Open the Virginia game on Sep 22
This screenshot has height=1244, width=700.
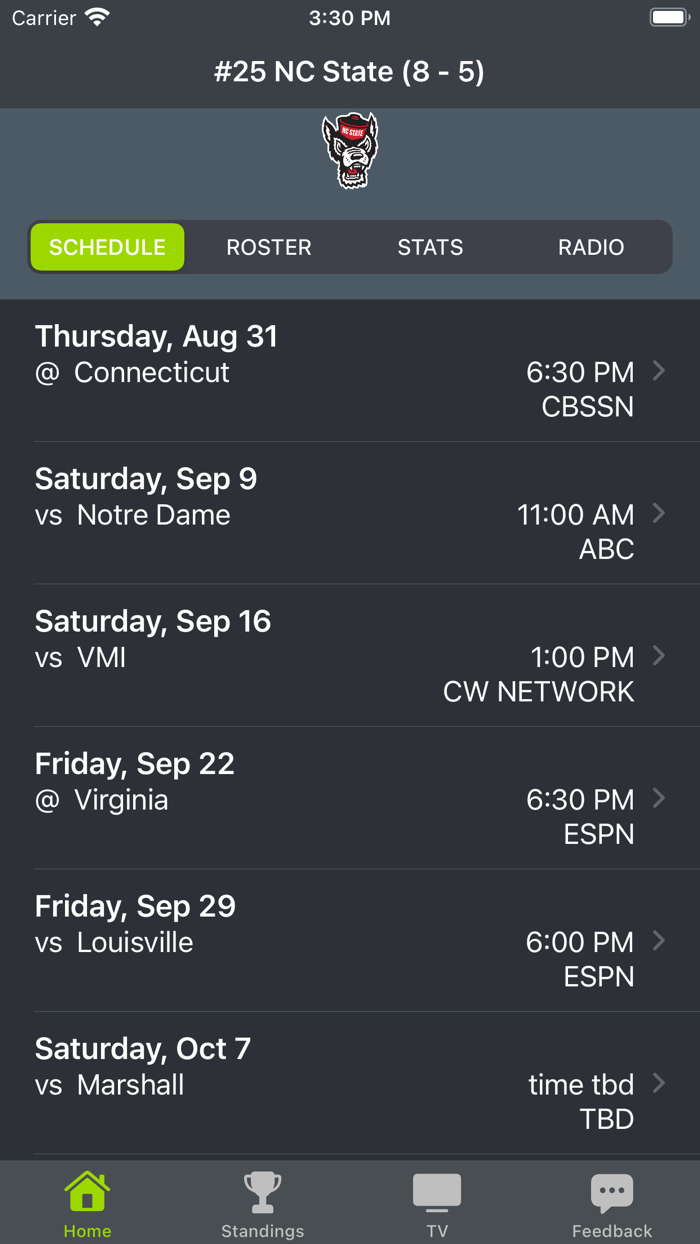[x=350, y=799]
